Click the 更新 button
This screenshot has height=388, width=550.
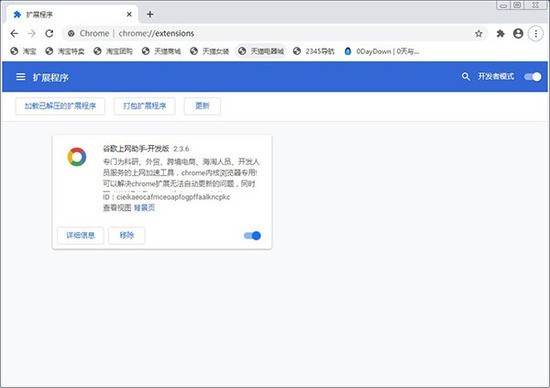202,106
